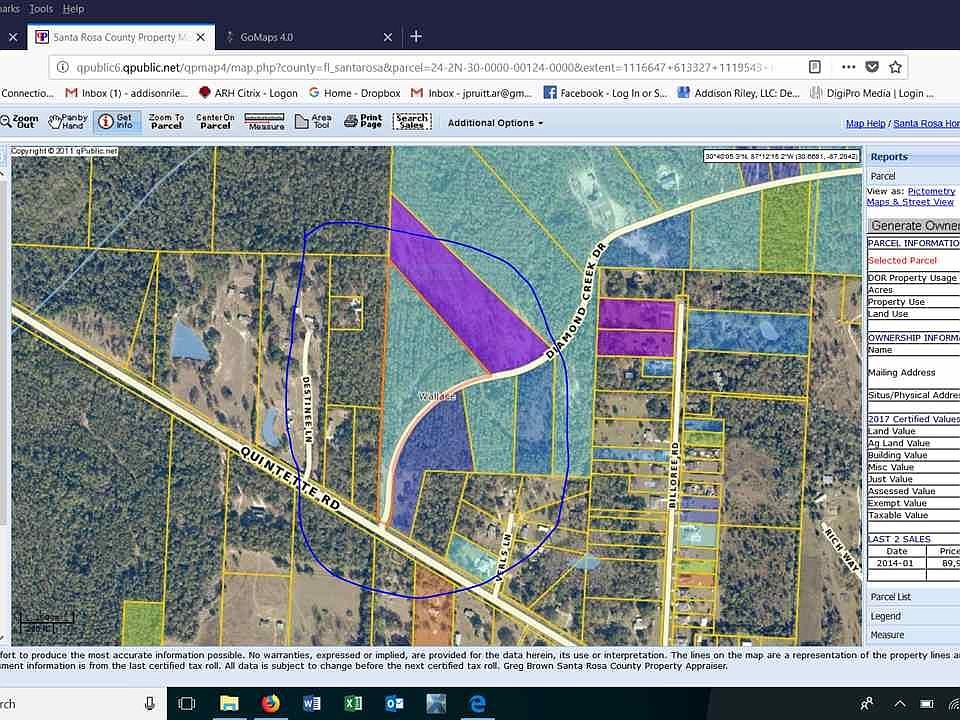Check battery status tray icon
This screenshot has width=960, height=720.
click(927, 704)
